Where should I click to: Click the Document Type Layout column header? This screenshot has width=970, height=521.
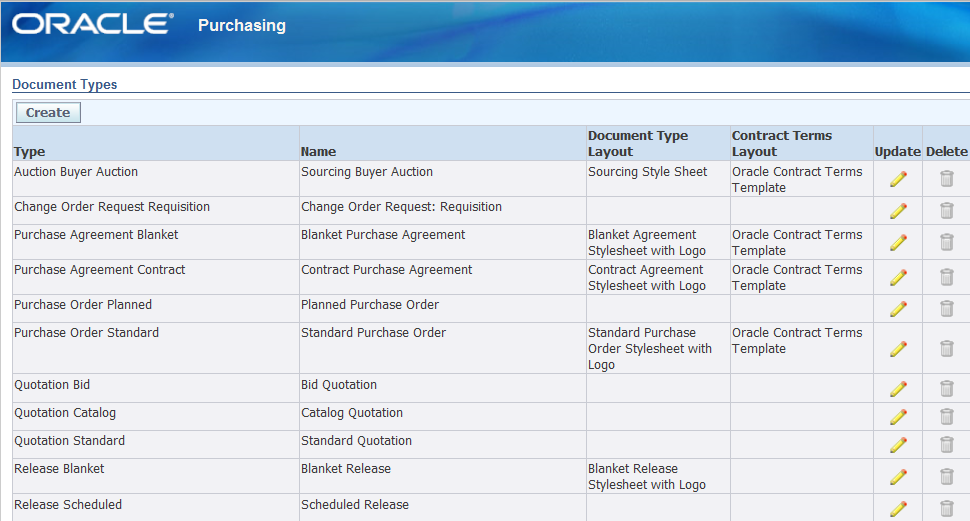[637, 143]
